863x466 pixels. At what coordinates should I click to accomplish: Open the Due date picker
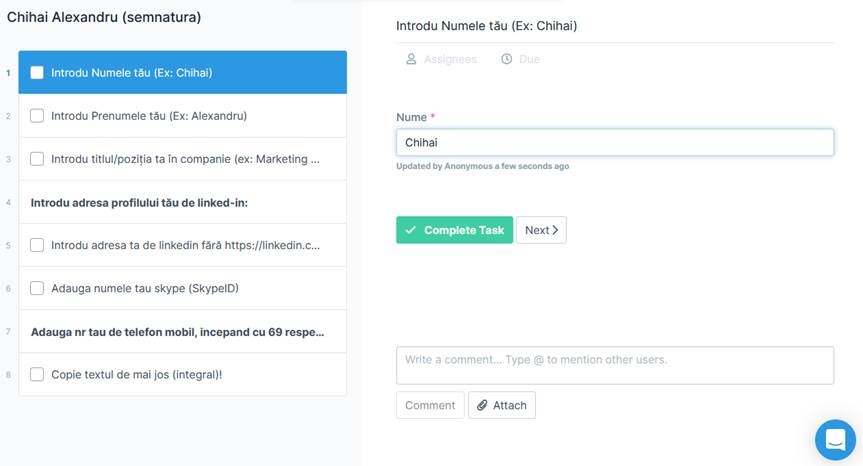click(521, 60)
